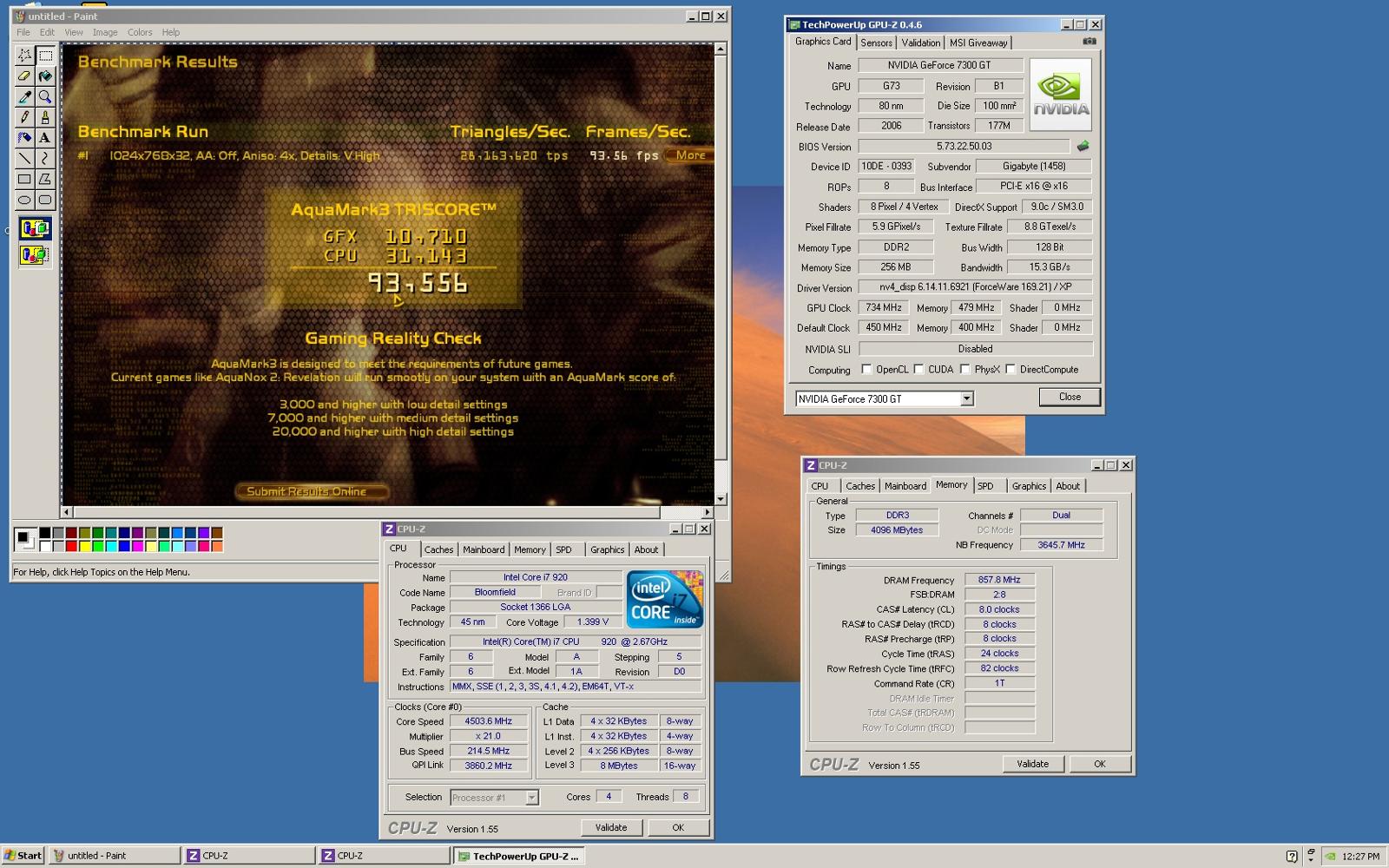1389x868 pixels.
Task: Click the Intel Core i7 logo in CPU-Z
Action: (x=664, y=599)
